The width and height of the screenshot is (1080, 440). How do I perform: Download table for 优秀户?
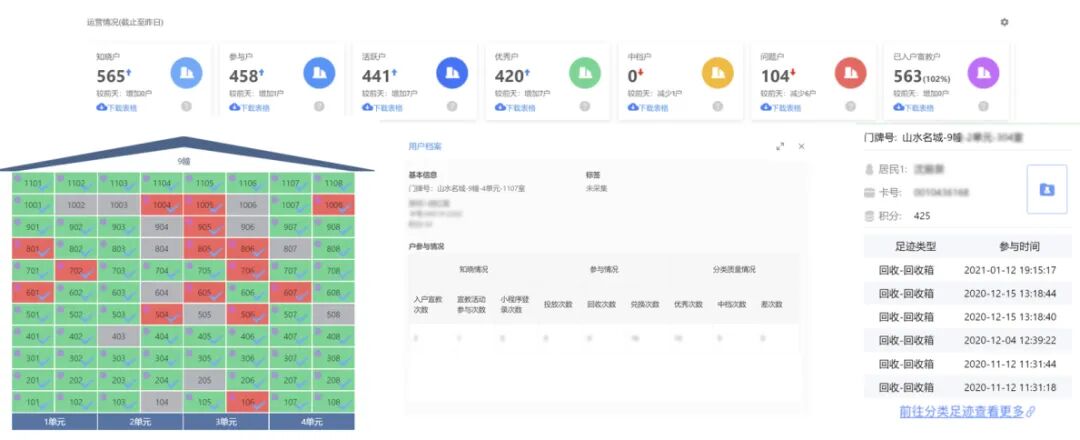tap(515, 107)
